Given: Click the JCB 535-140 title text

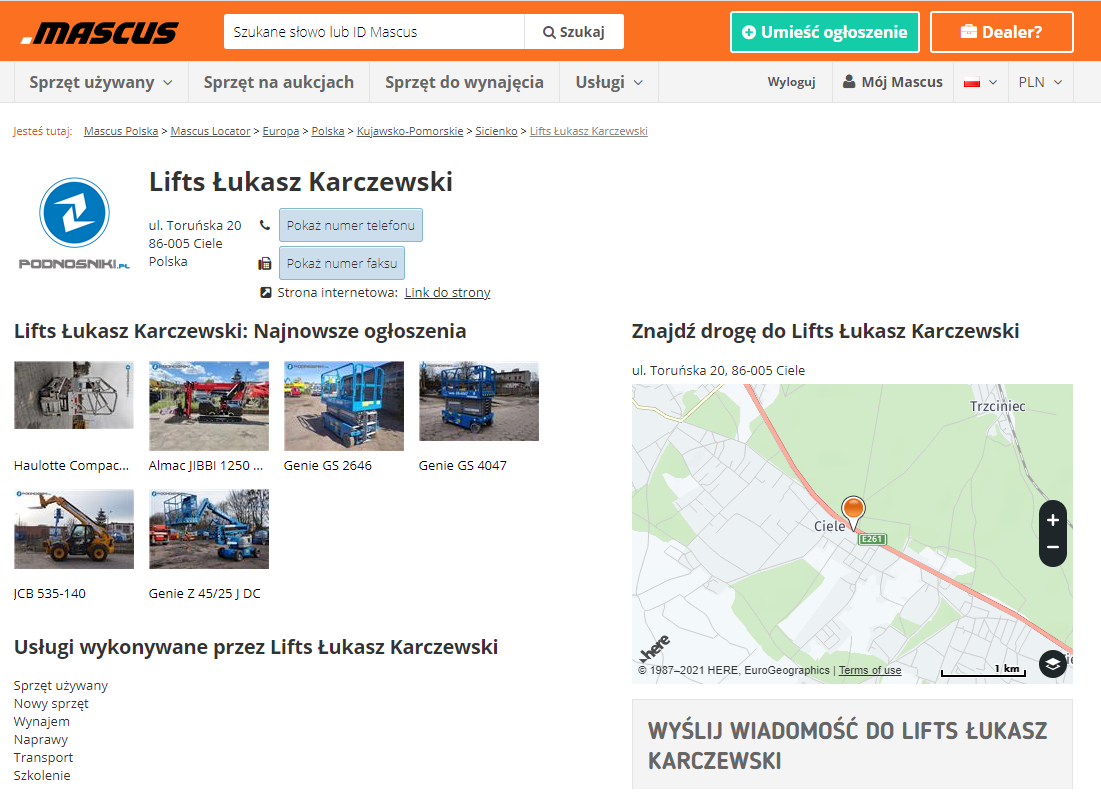Looking at the screenshot, I should pos(50,594).
